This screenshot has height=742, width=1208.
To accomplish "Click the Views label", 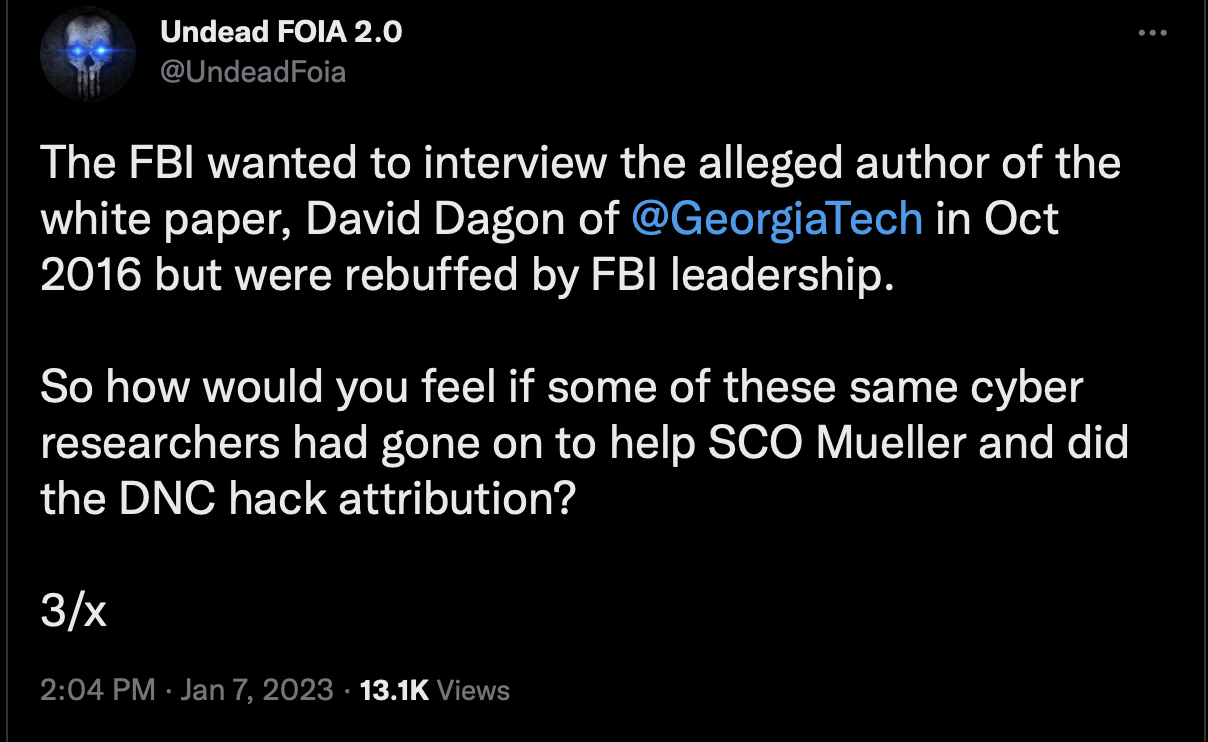I will (474, 690).
